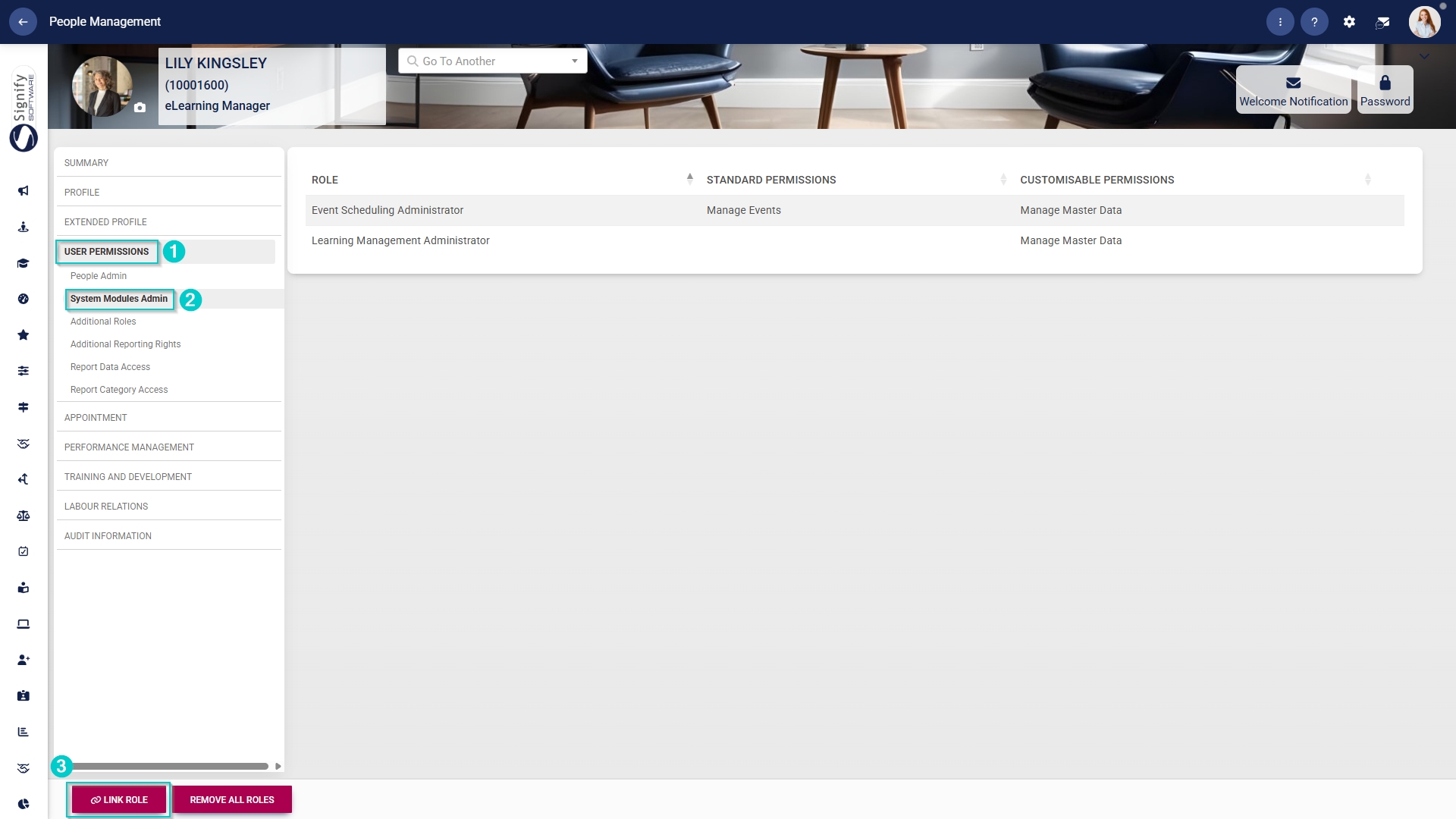This screenshot has height=819, width=1456.
Task: Open the messages envelope icon in header
Action: [1382, 22]
